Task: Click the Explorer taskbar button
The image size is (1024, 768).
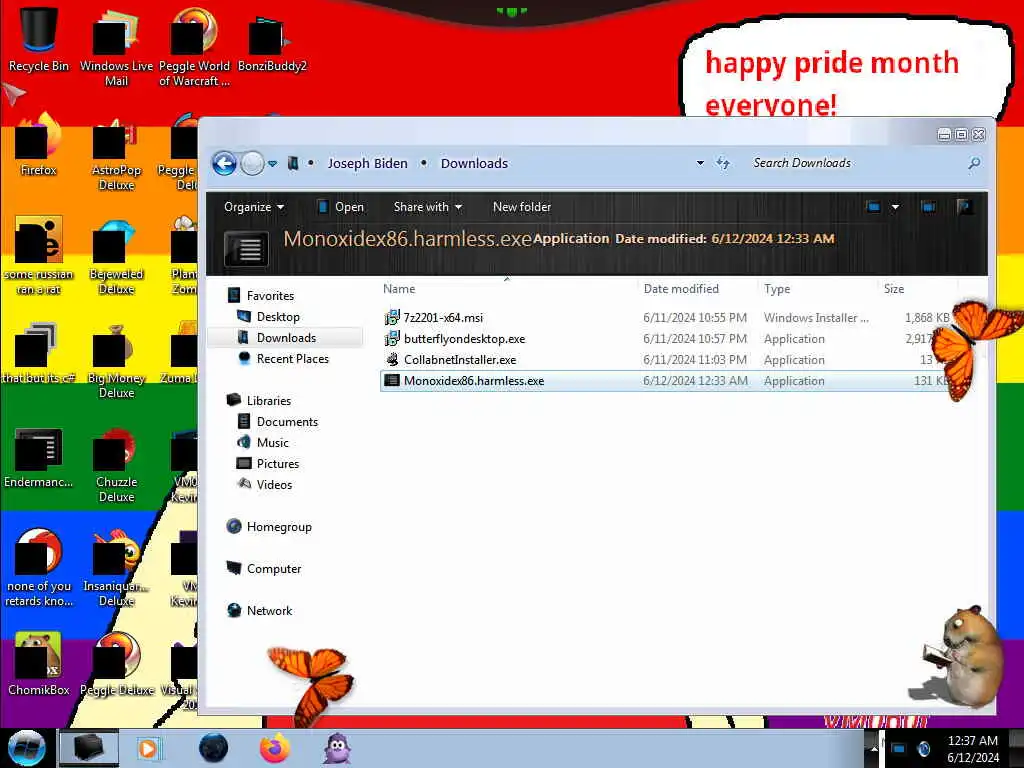Action: (x=89, y=748)
